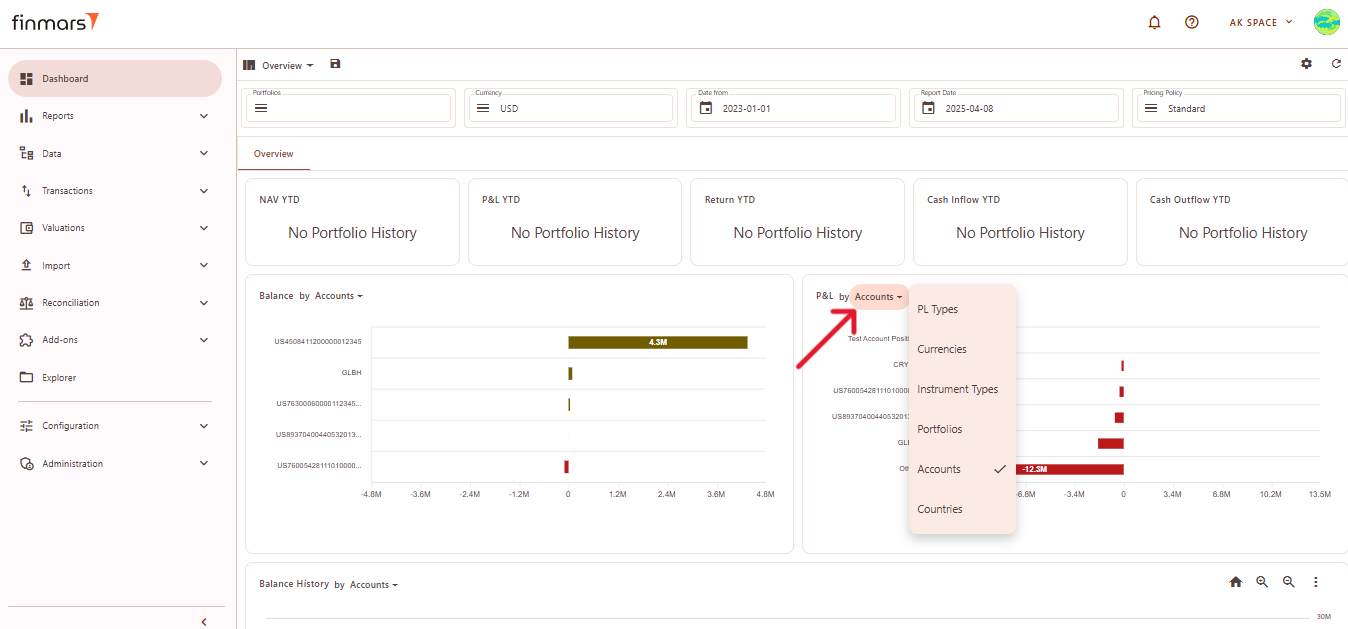Click the notifications bell icon
The image size is (1348, 629).
[1154, 22]
